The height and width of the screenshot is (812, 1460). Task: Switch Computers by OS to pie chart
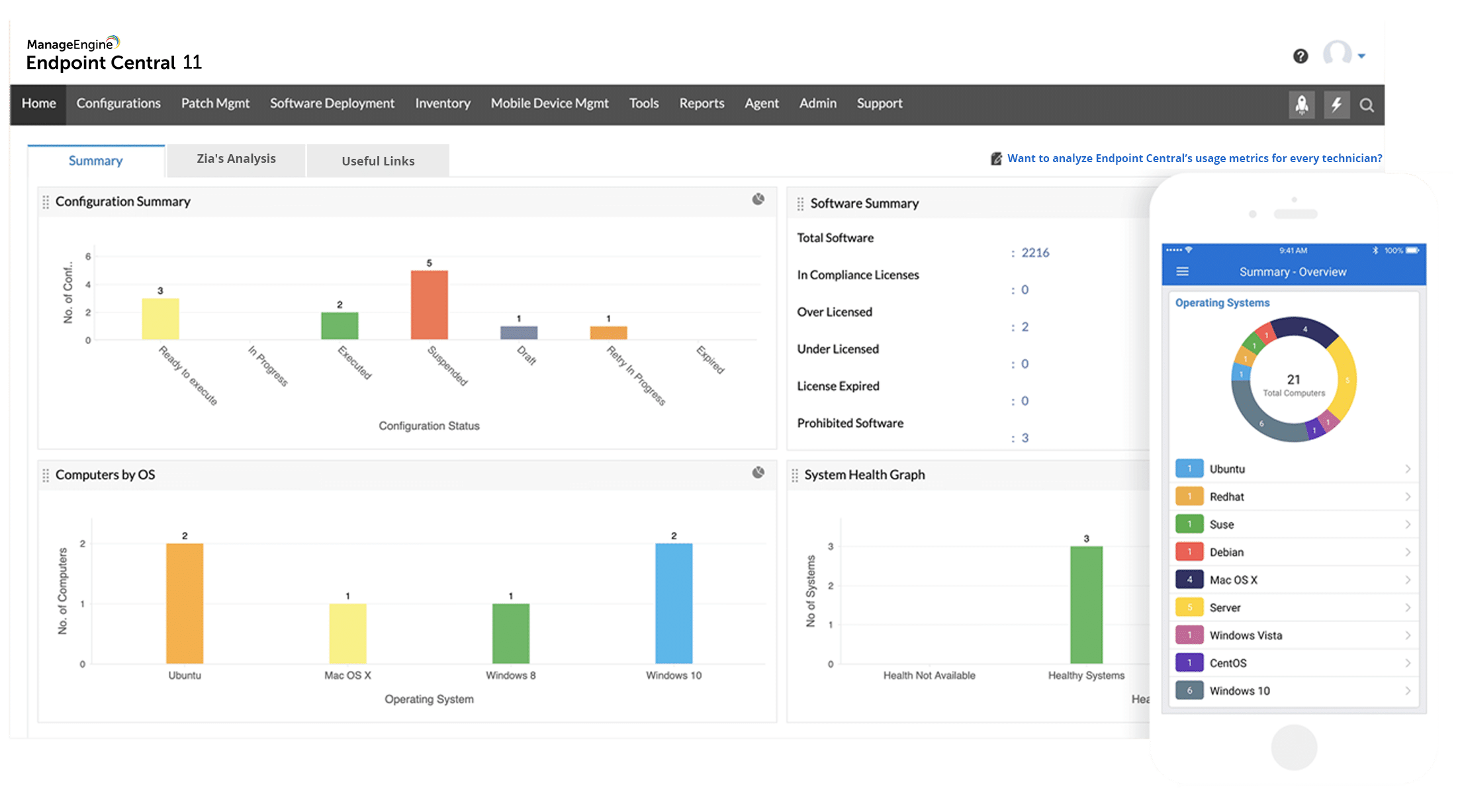point(758,473)
